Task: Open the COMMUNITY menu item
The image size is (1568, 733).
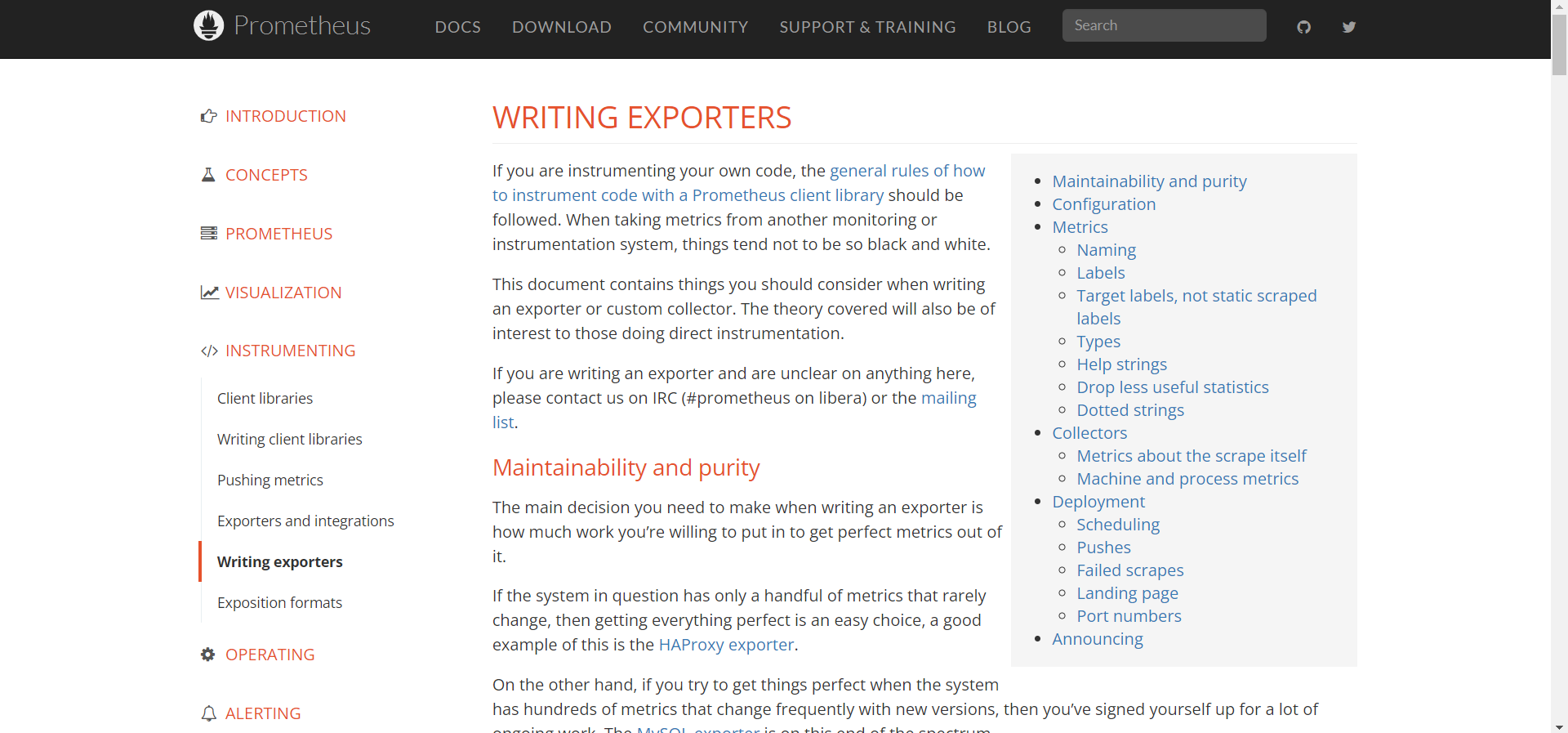Action: [696, 27]
